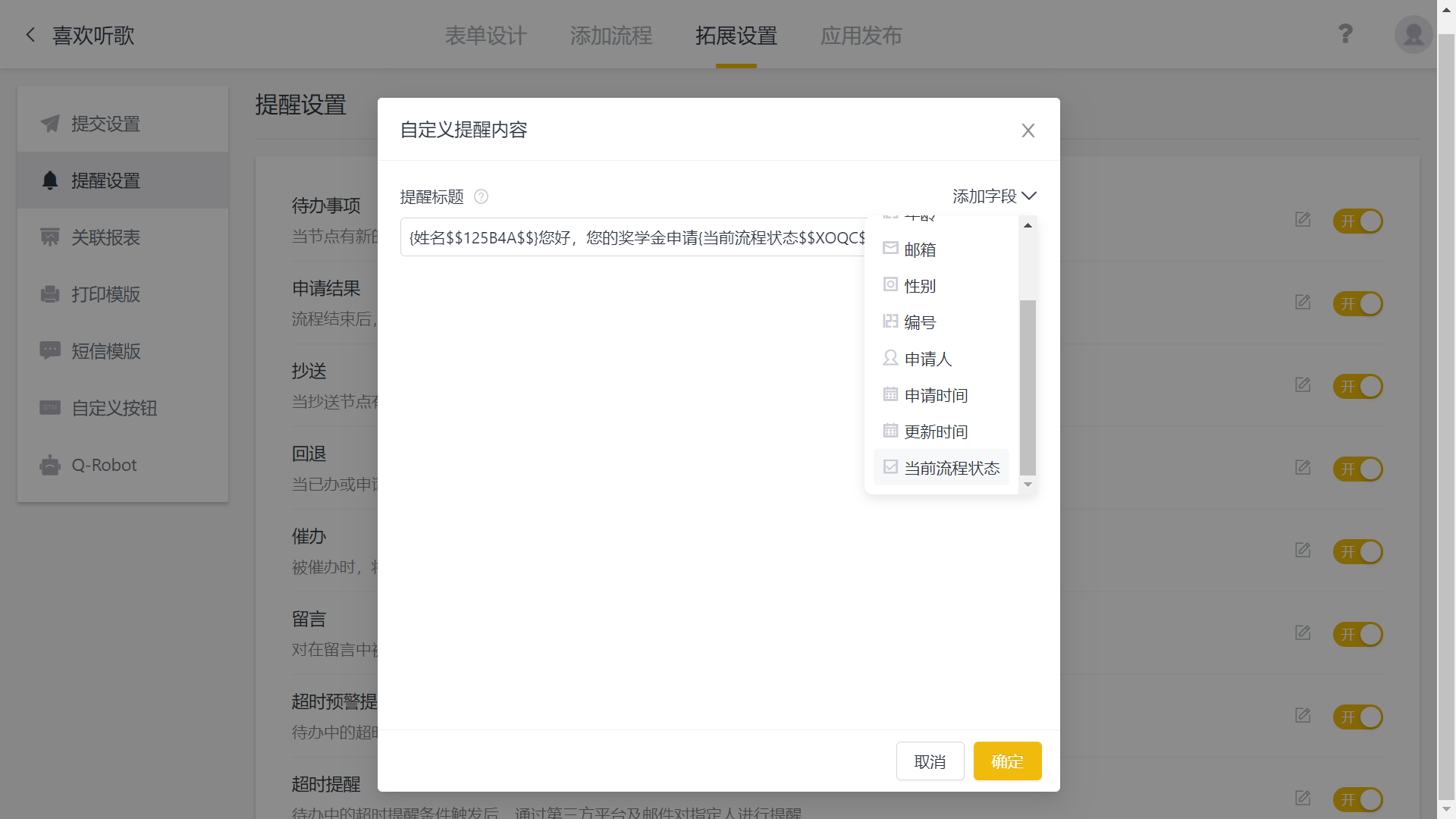Click the field list scroll down arrow
Viewport: 1456px width, 819px height.
1028,485
